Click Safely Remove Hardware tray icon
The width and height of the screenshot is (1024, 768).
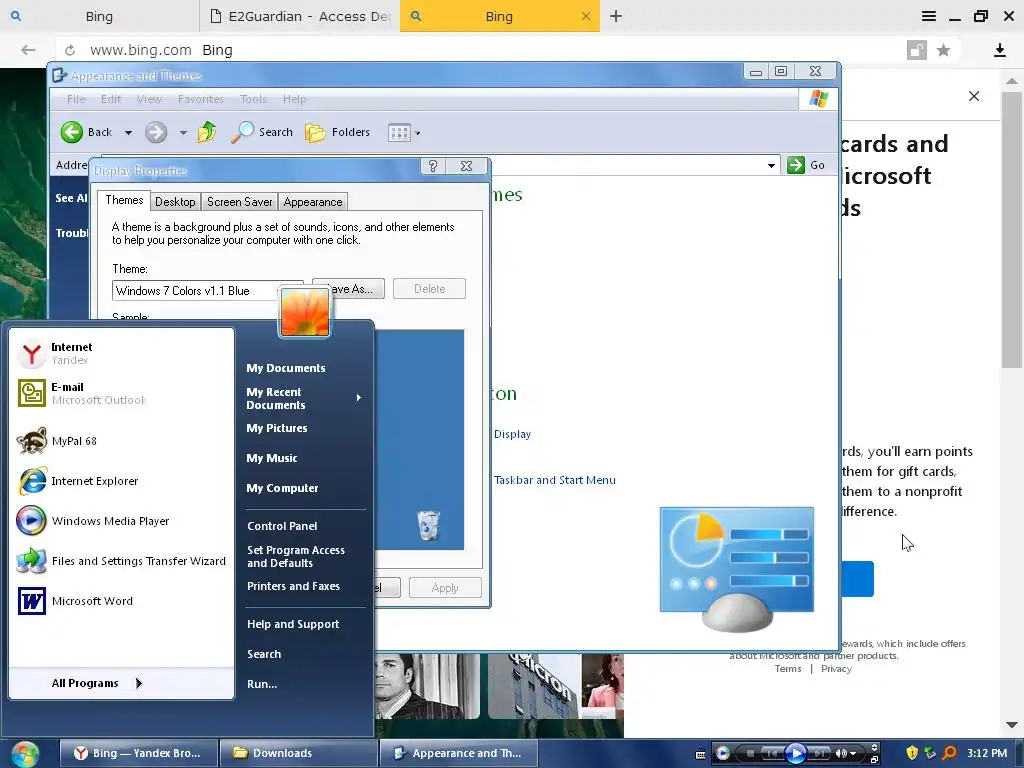pos(931,753)
